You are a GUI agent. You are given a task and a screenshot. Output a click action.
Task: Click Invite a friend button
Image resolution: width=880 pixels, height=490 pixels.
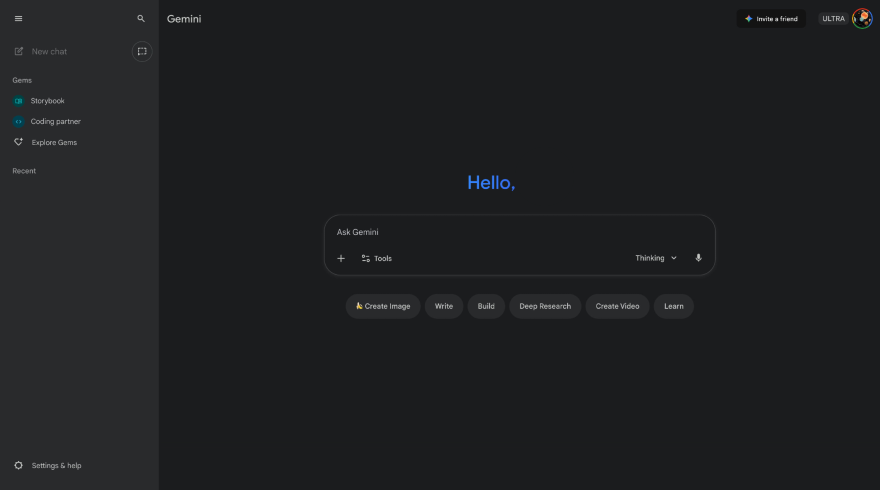pos(771,19)
